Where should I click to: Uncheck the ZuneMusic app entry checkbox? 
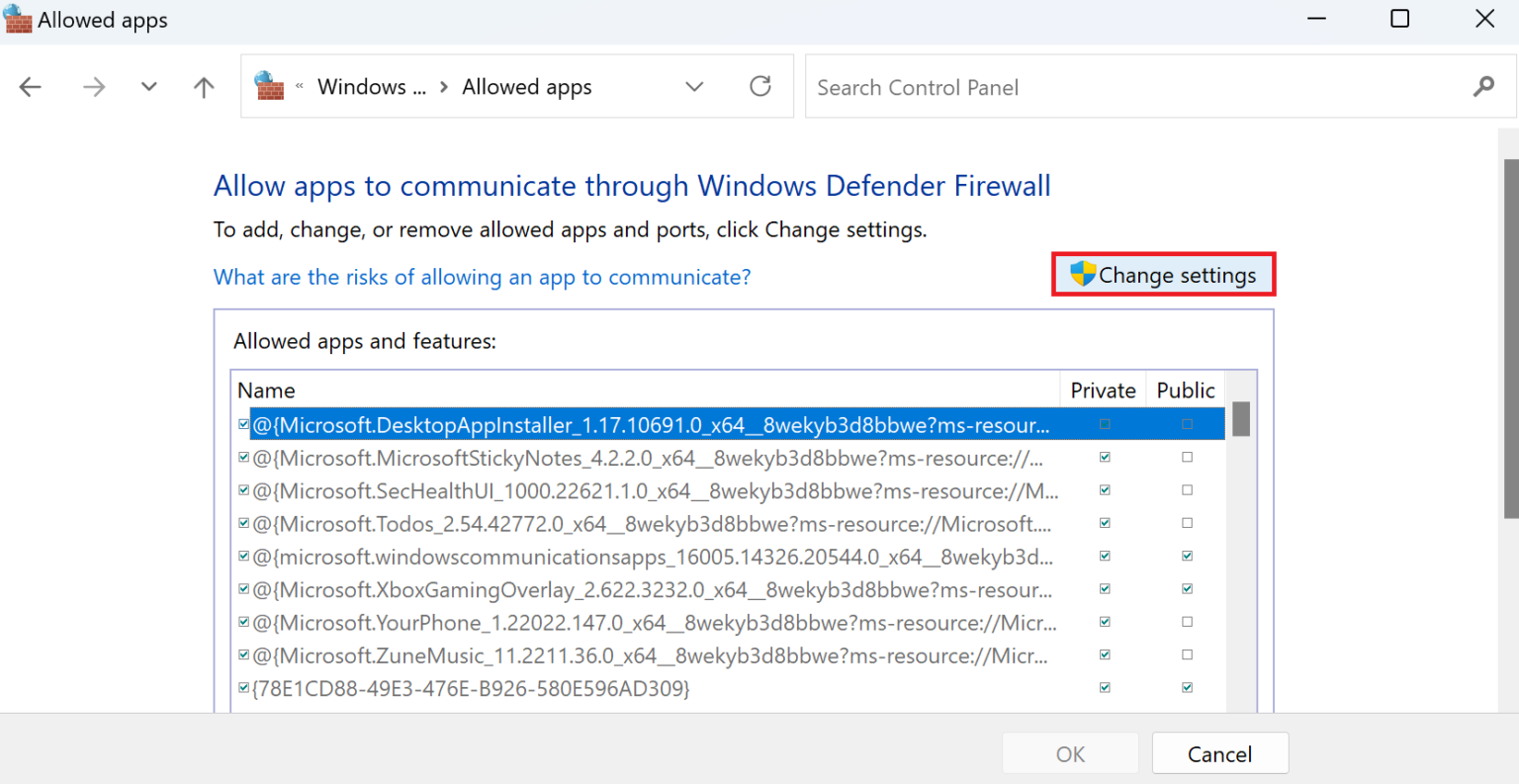coord(243,654)
